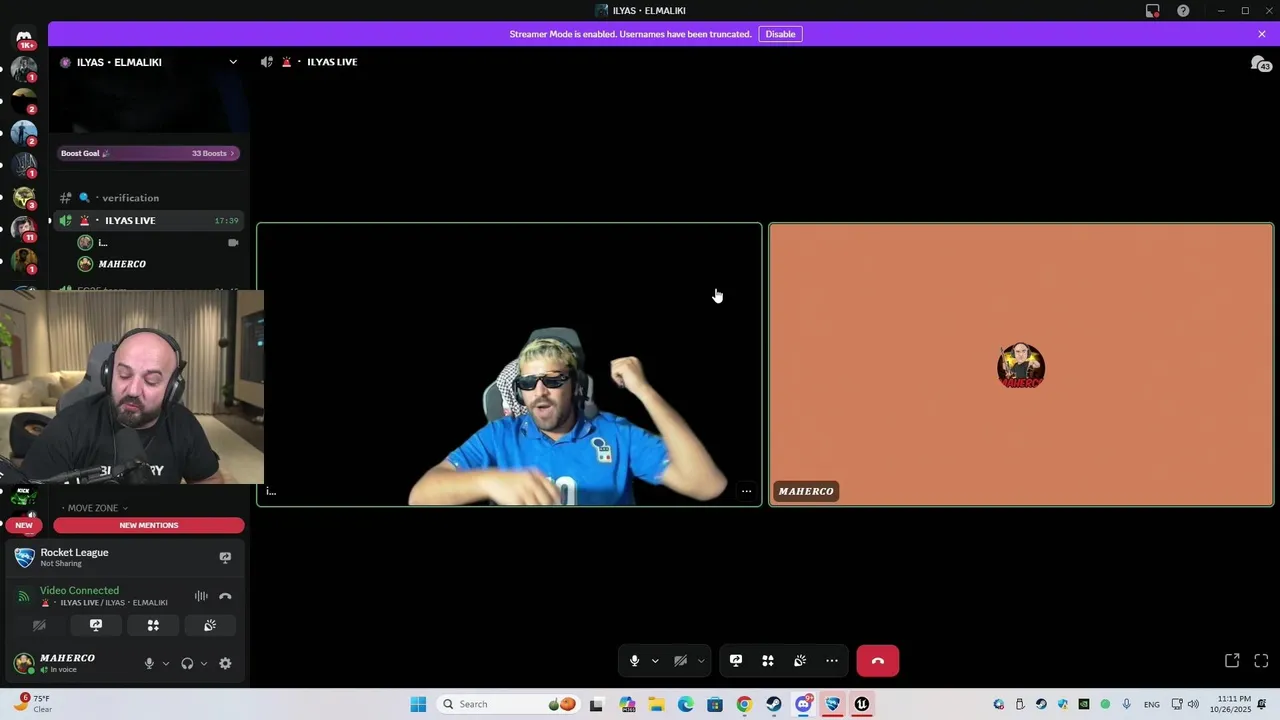Share your screen from voice panel
Viewport: 1280px width, 720px height.
coord(96,625)
